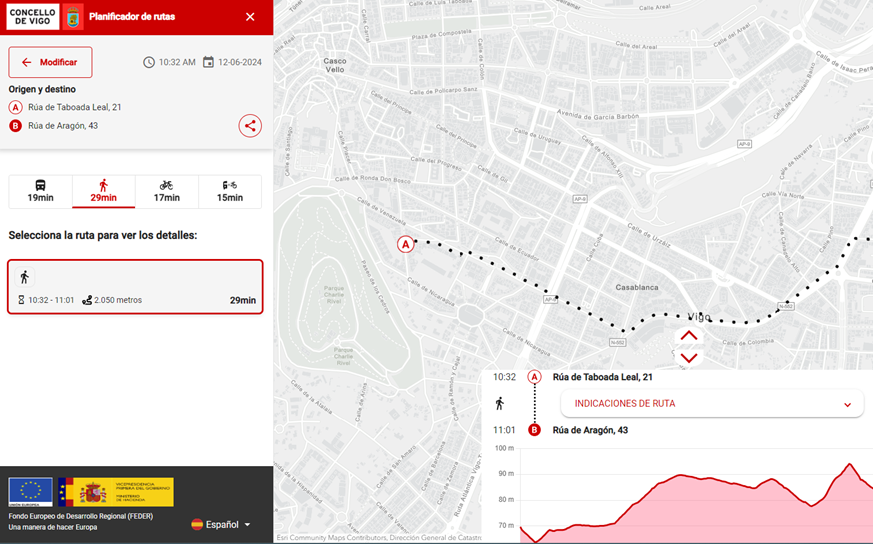Close the Planificador de rutas panel
The height and width of the screenshot is (544, 873).
click(x=250, y=17)
